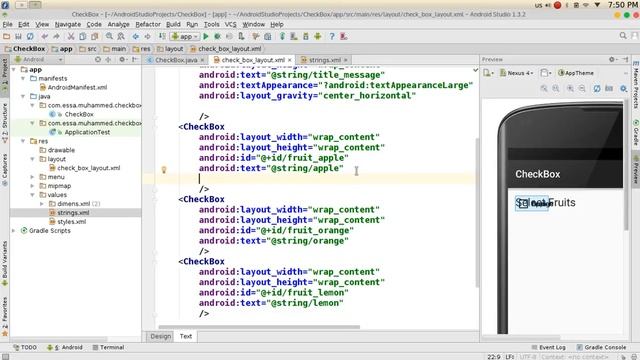This screenshot has width=640, height=360.
Task: Click the Preview options cog with arrow
Action: [623, 88]
